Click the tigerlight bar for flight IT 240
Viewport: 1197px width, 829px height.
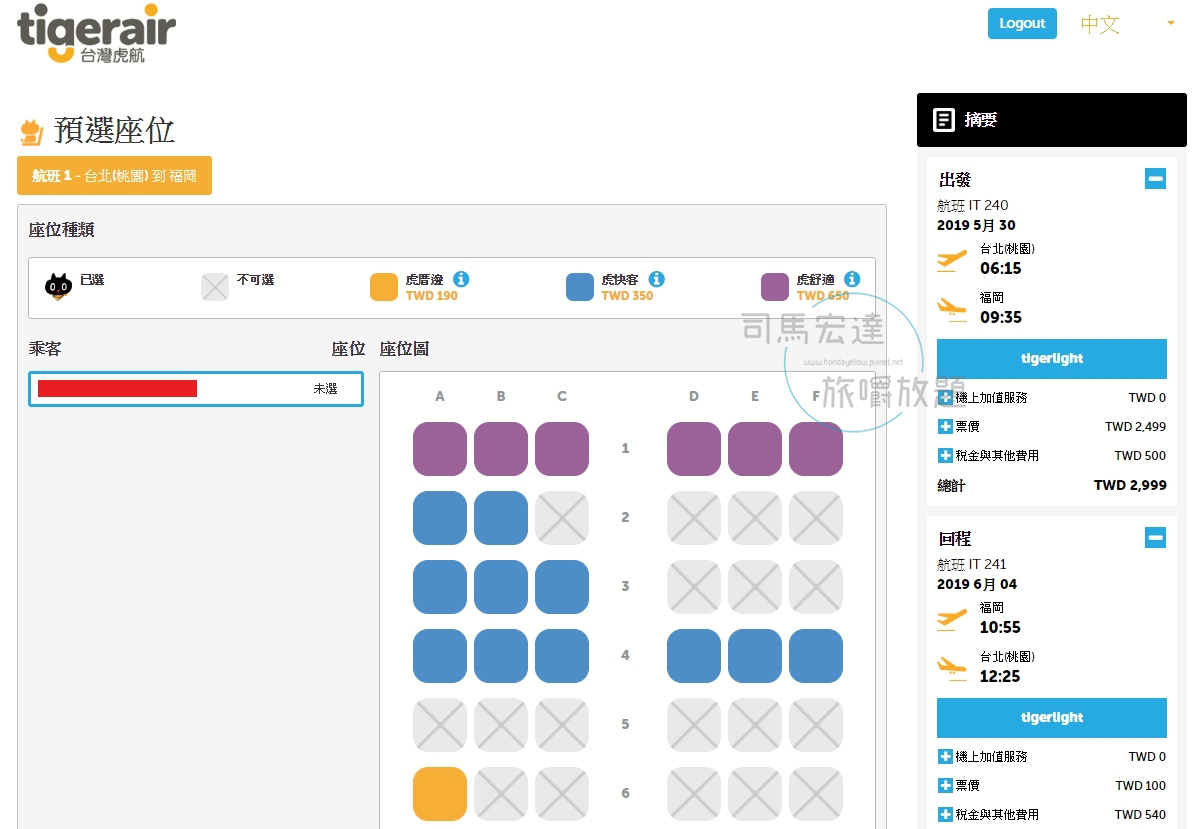(x=1052, y=359)
